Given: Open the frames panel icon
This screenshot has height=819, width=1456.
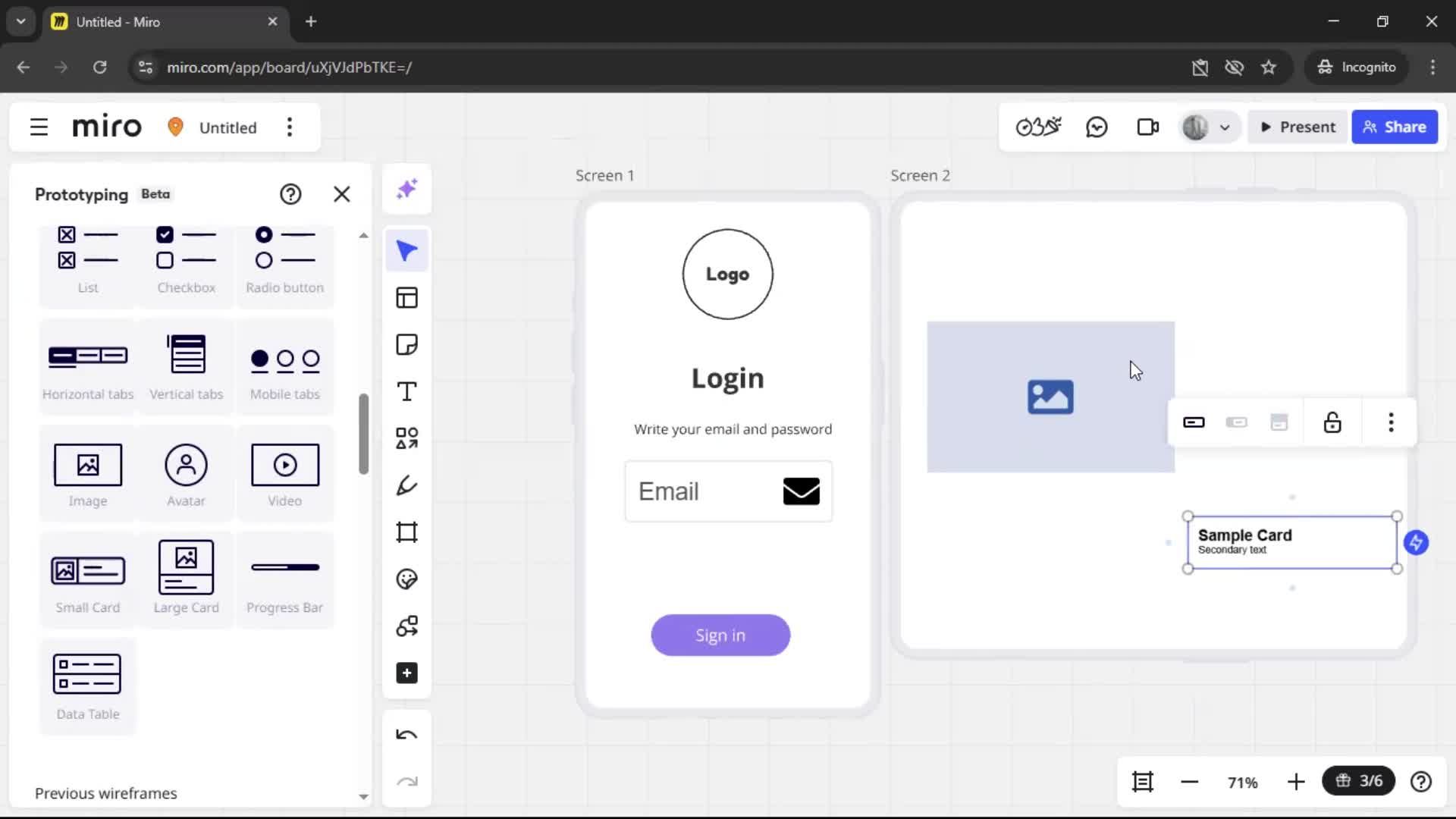Looking at the screenshot, I should pyautogui.click(x=1143, y=781).
